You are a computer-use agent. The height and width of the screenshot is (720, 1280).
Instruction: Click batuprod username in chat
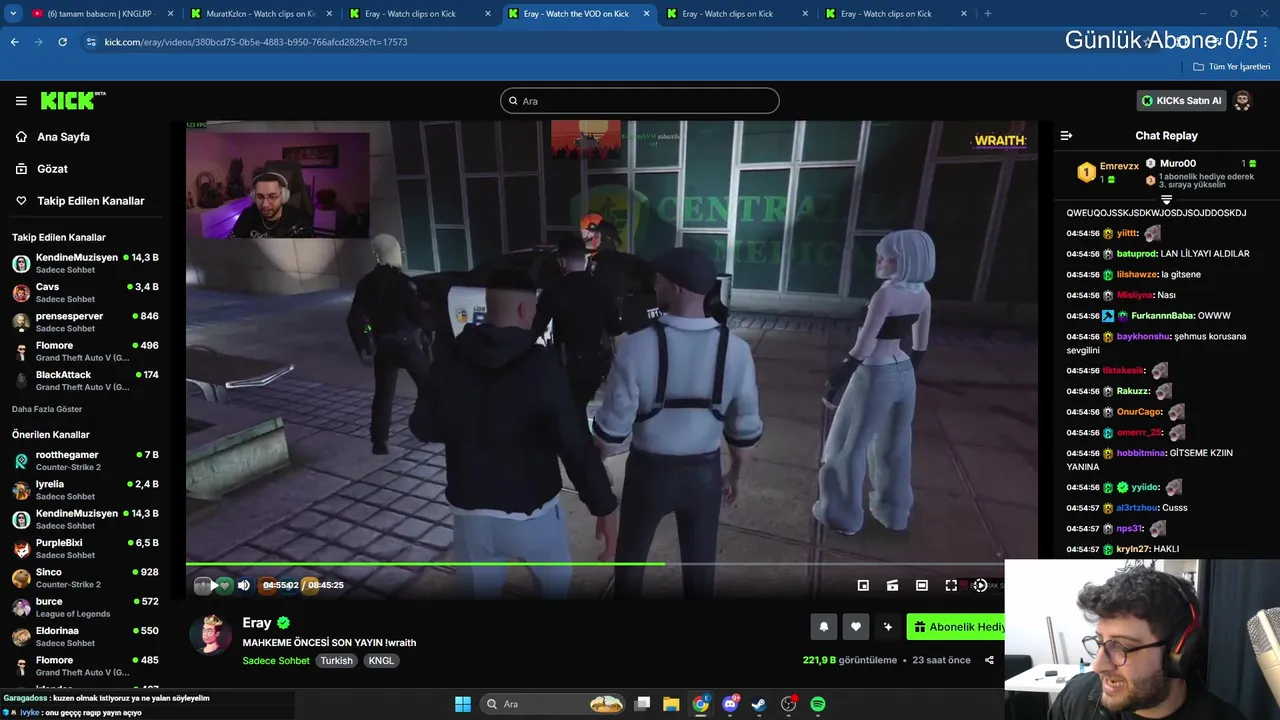coord(1136,254)
